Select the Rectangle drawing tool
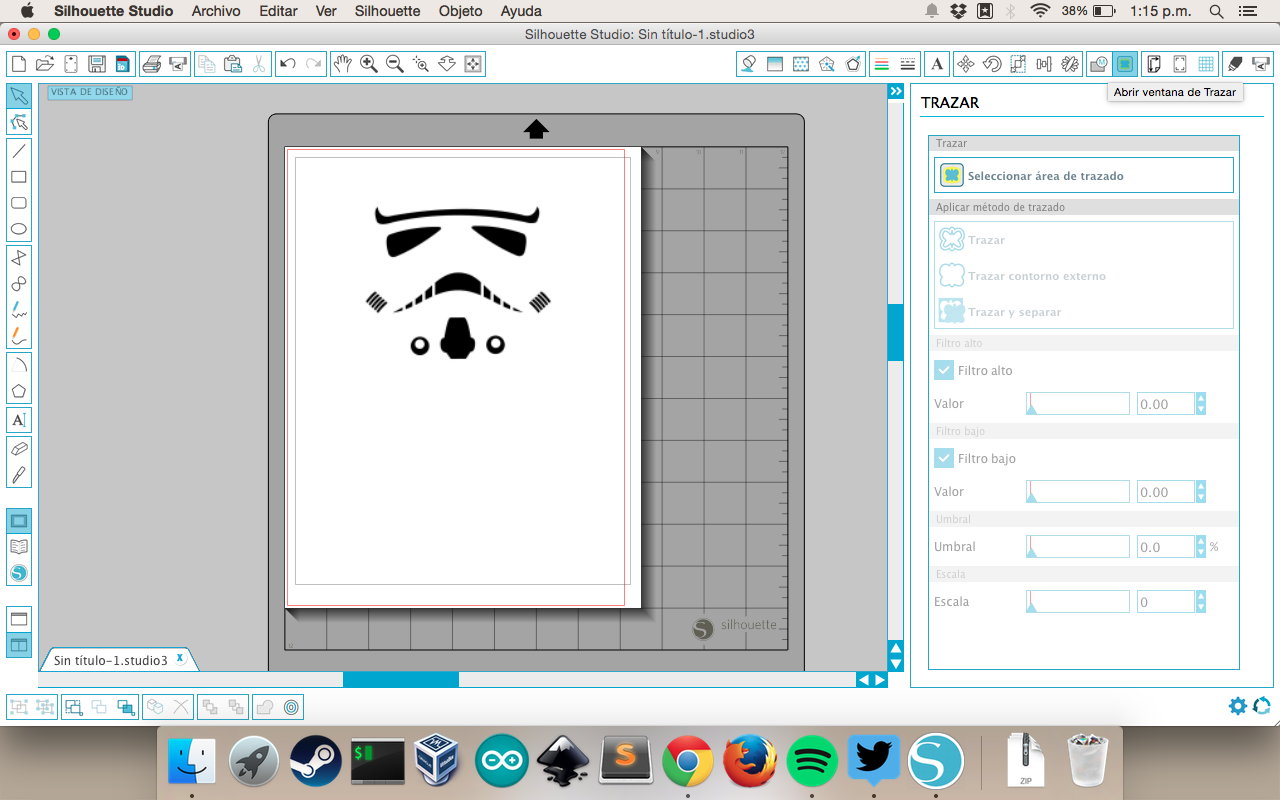Image resolution: width=1280 pixels, height=800 pixels. tap(19, 177)
